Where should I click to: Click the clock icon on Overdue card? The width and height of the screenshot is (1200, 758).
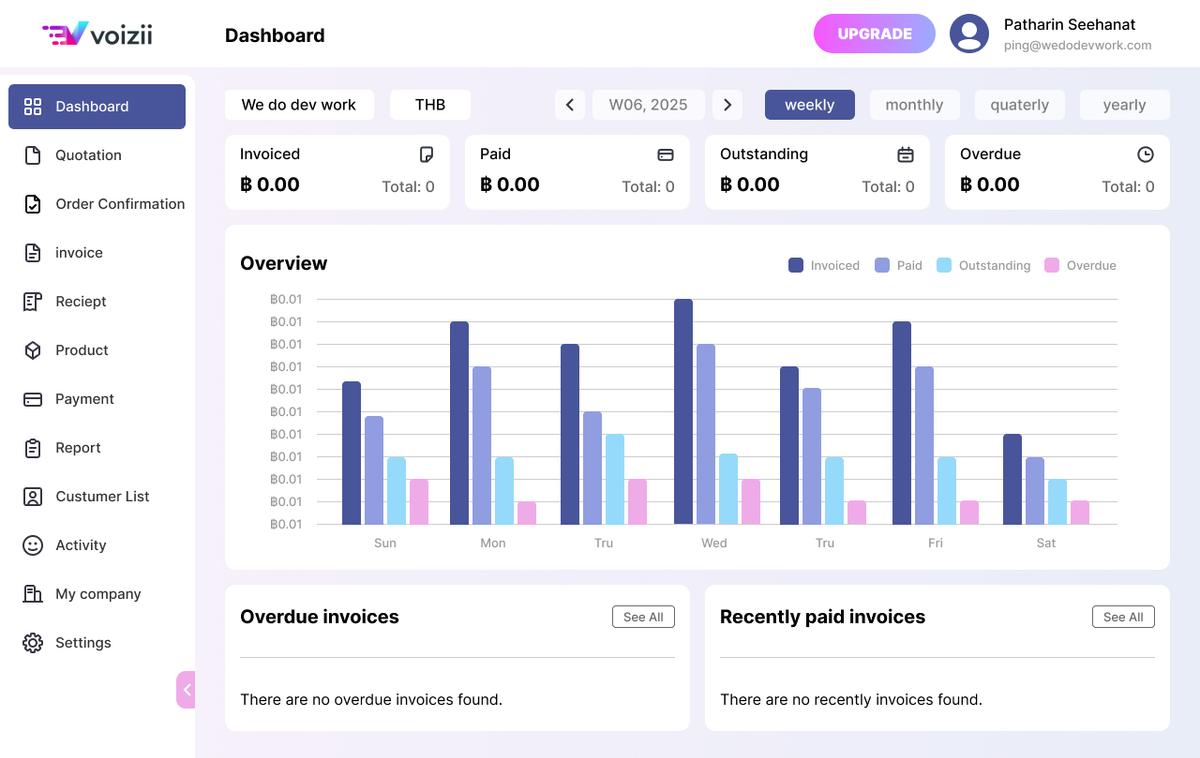(1145, 154)
